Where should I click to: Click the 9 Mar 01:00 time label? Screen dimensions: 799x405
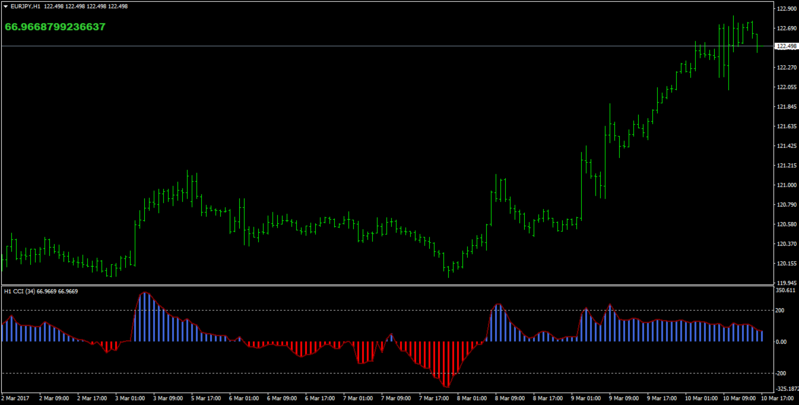pos(586,398)
